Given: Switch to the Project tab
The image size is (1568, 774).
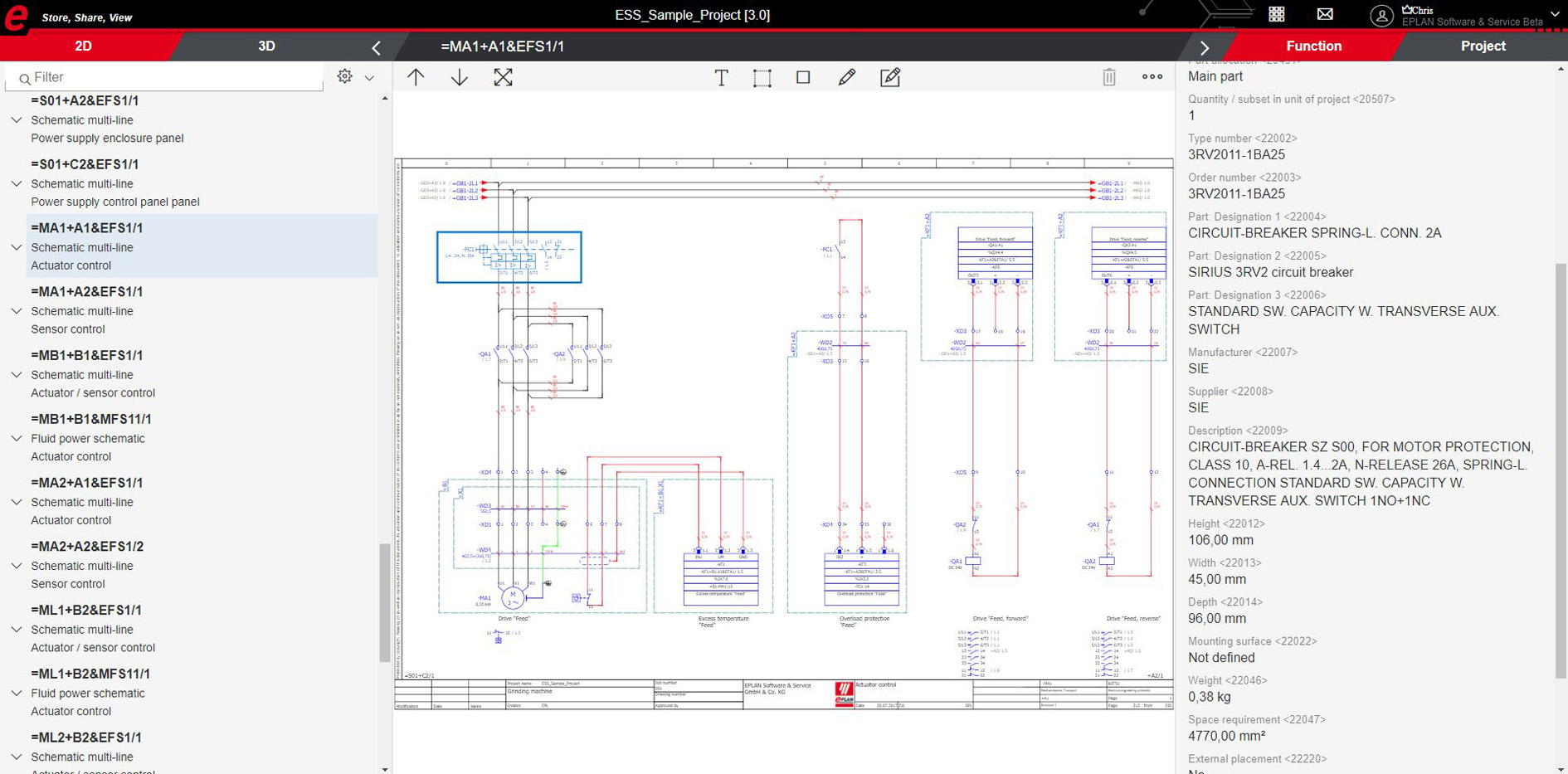Looking at the screenshot, I should (x=1483, y=46).
